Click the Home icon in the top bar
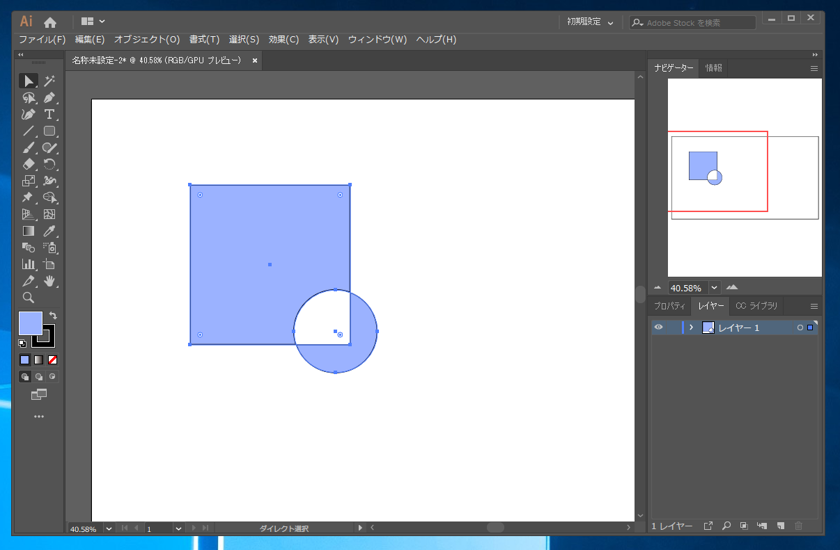This screenshot has height=550, width=840. 50,21
